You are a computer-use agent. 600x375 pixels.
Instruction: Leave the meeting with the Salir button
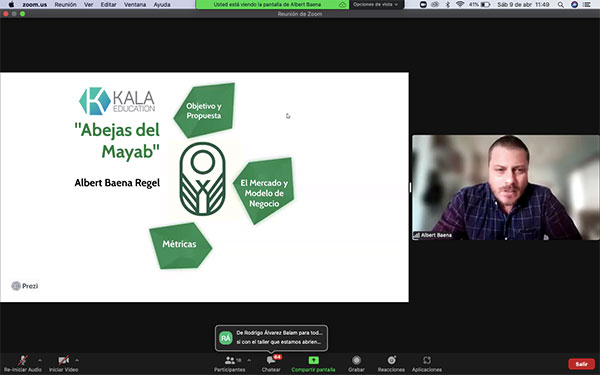(x=581, y=364)
